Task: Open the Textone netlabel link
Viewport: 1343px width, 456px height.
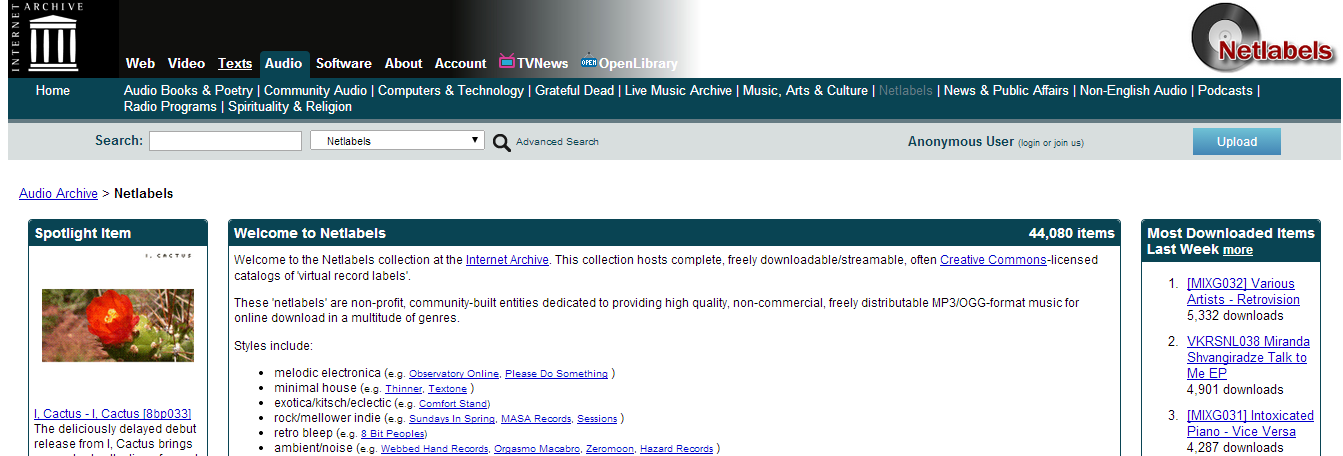Action: tap(448, 389)
